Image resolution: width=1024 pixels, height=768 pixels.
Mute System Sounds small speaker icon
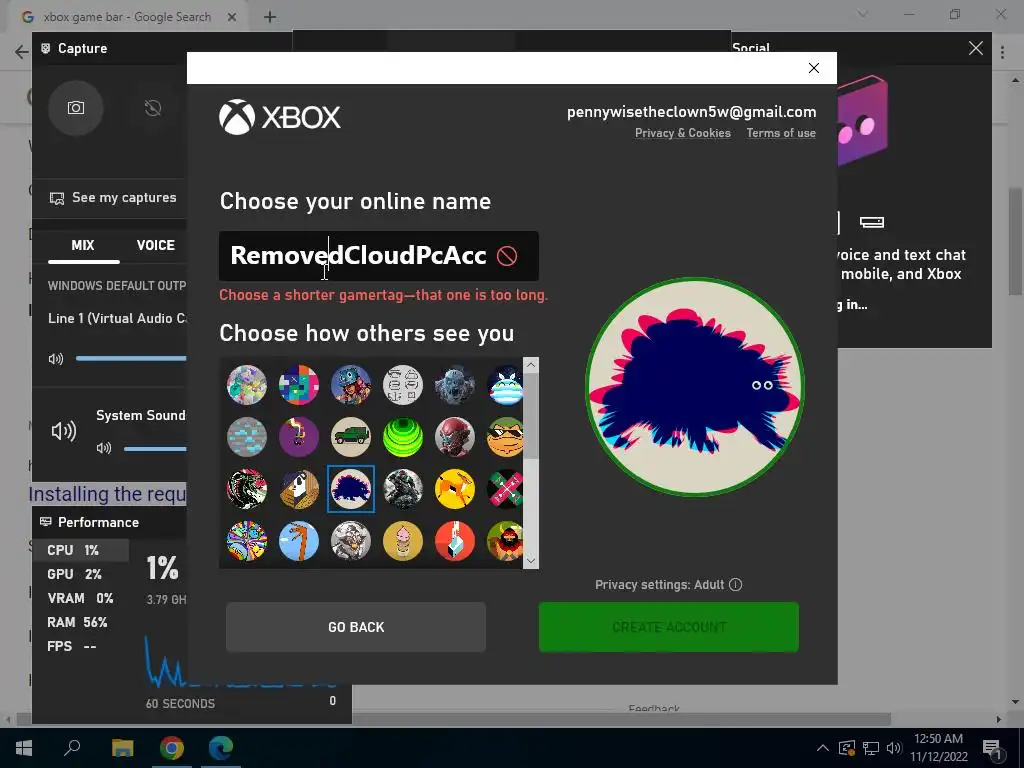click(104, 448)
